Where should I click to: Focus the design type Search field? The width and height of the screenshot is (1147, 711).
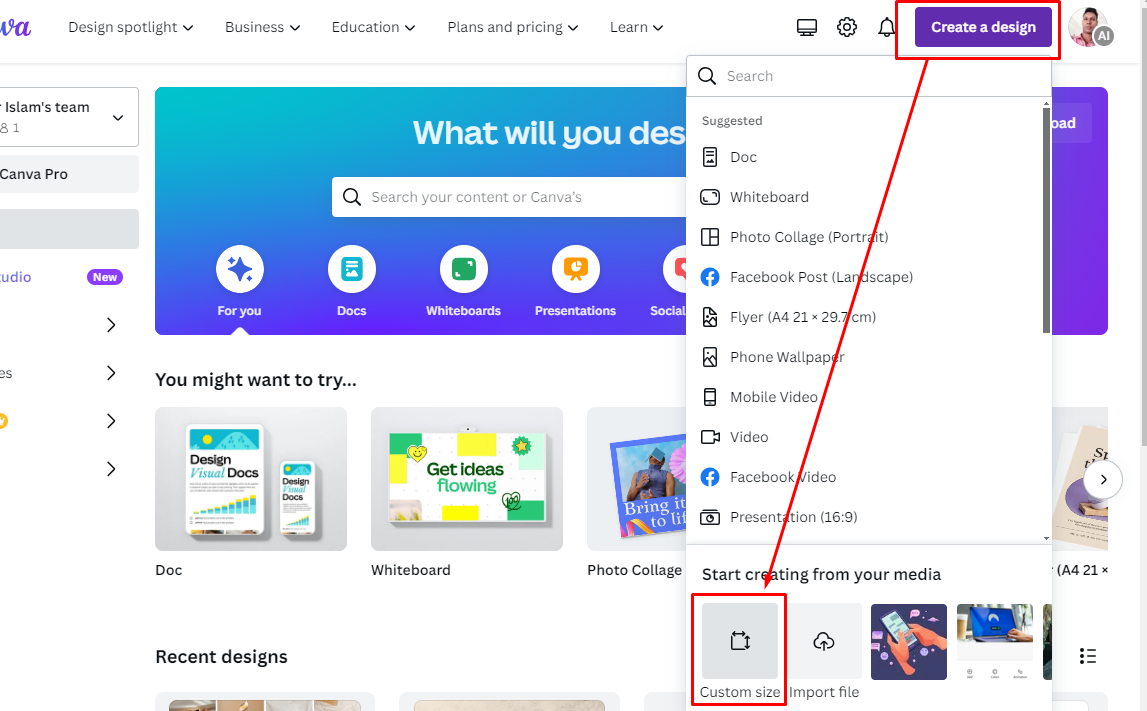(x=868, y=76)
